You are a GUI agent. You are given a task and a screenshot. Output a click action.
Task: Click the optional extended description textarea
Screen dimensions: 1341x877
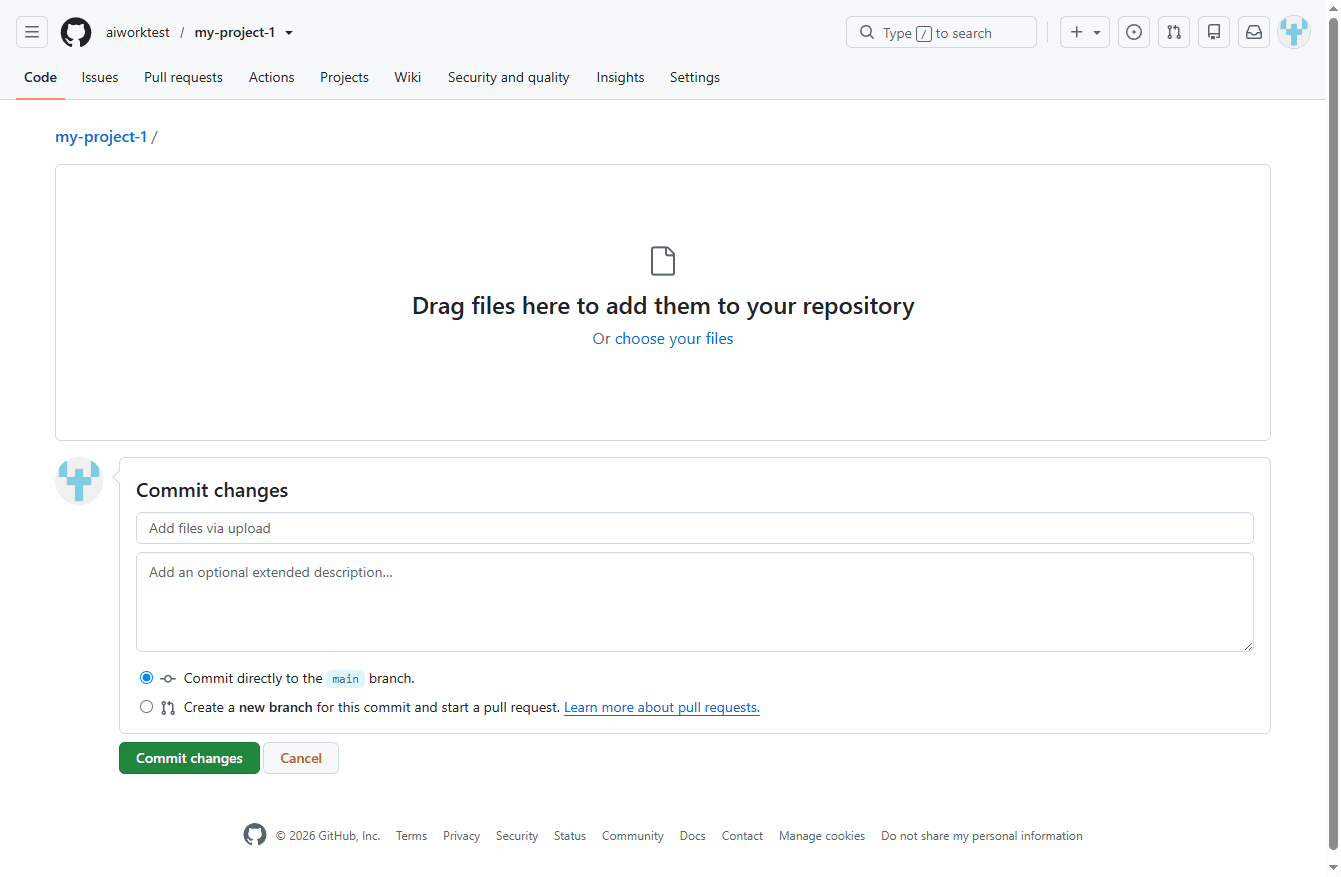[x=695, y=602]
